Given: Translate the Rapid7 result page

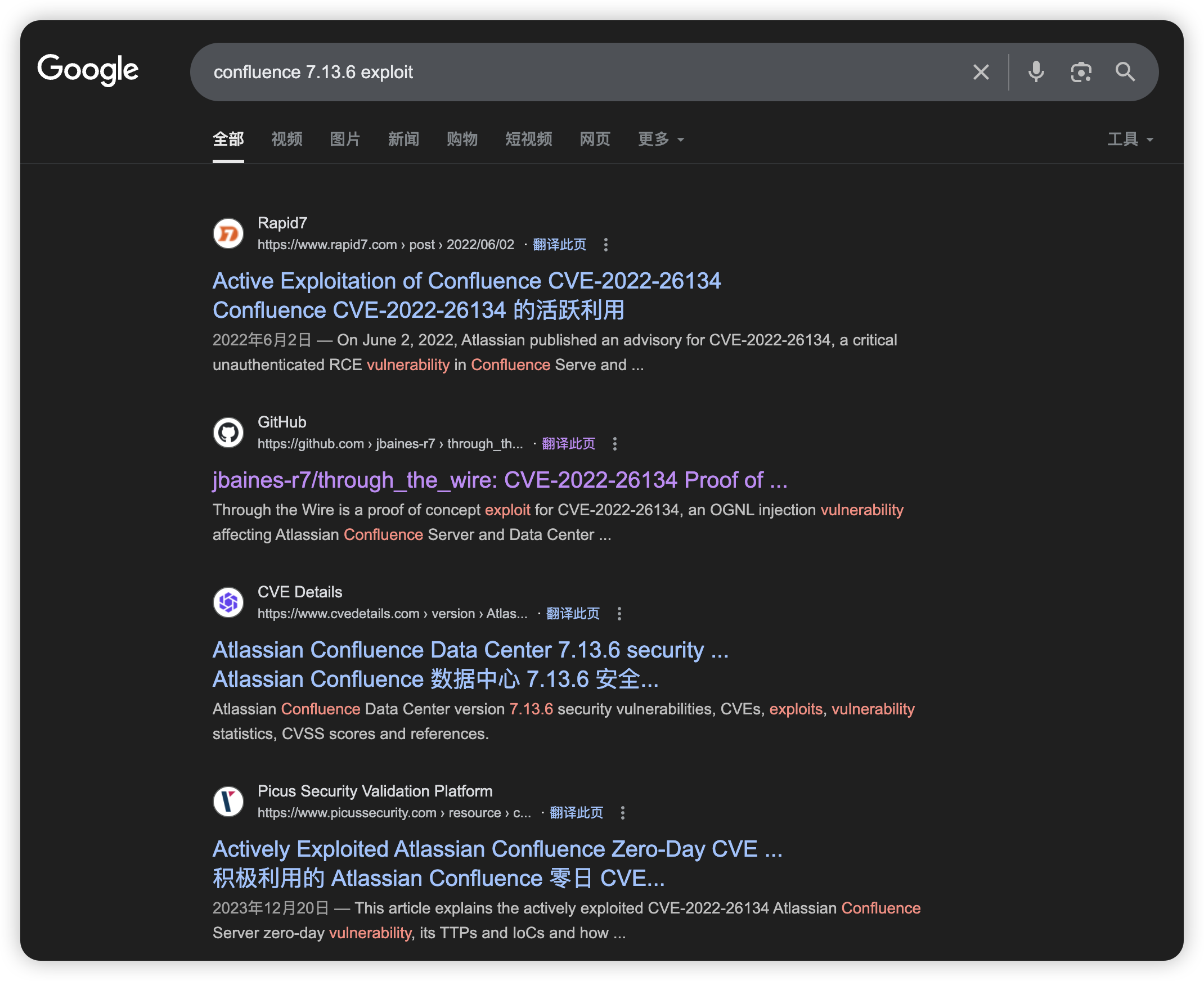Looking at the screenshot, I should point(560,245).
